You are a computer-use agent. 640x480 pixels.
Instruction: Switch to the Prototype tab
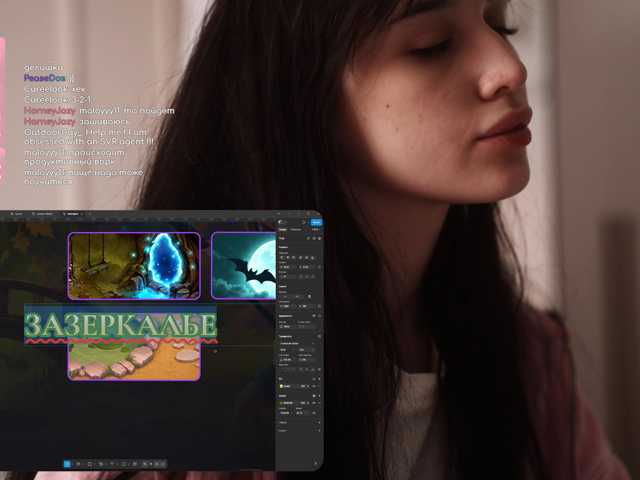(x=296, y=230)
